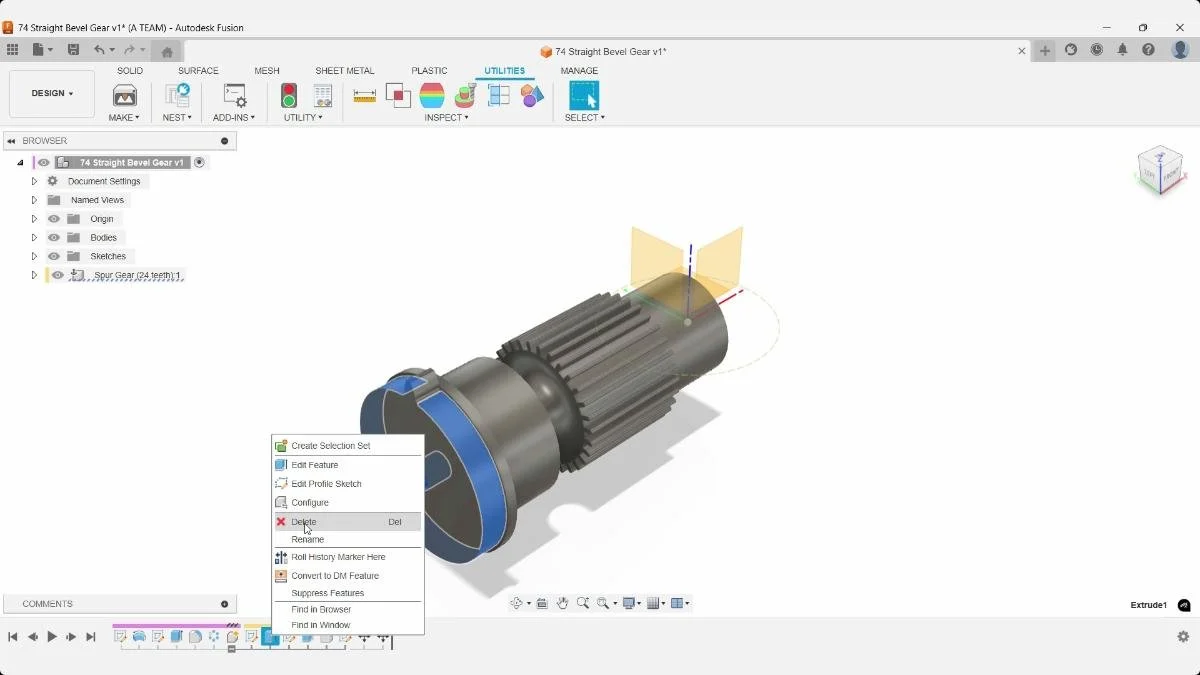Image resolution: width=1200 pixels, height=675 pixels.
Task: Toggle Origin folder visibility eye
Action: coord(54,219)
